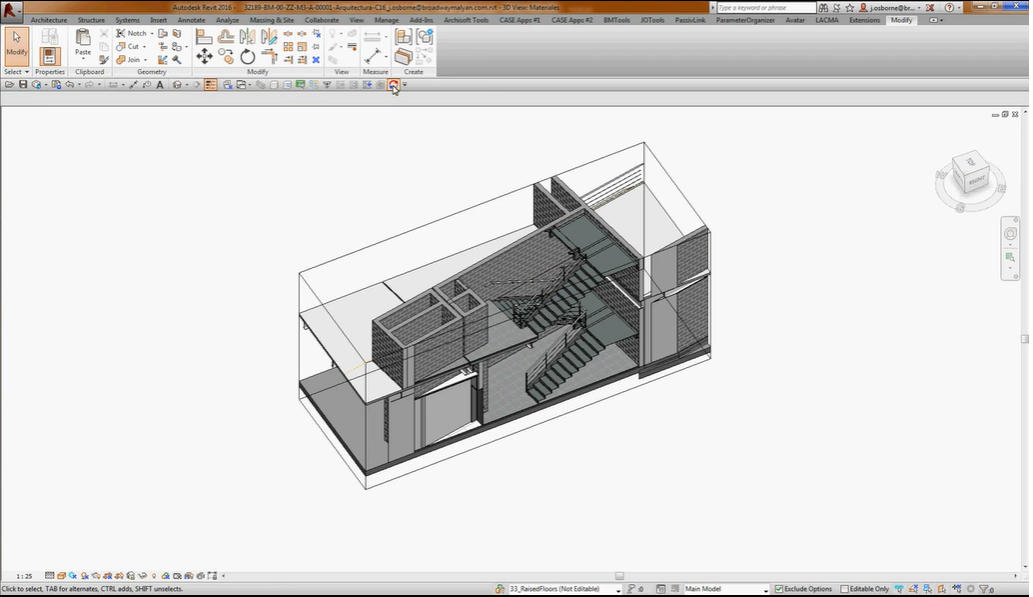The image size is (1033, 597).
Task: Click the 1 : 25 view scale button
Action: pyautogui.click(x=24, y=576)
